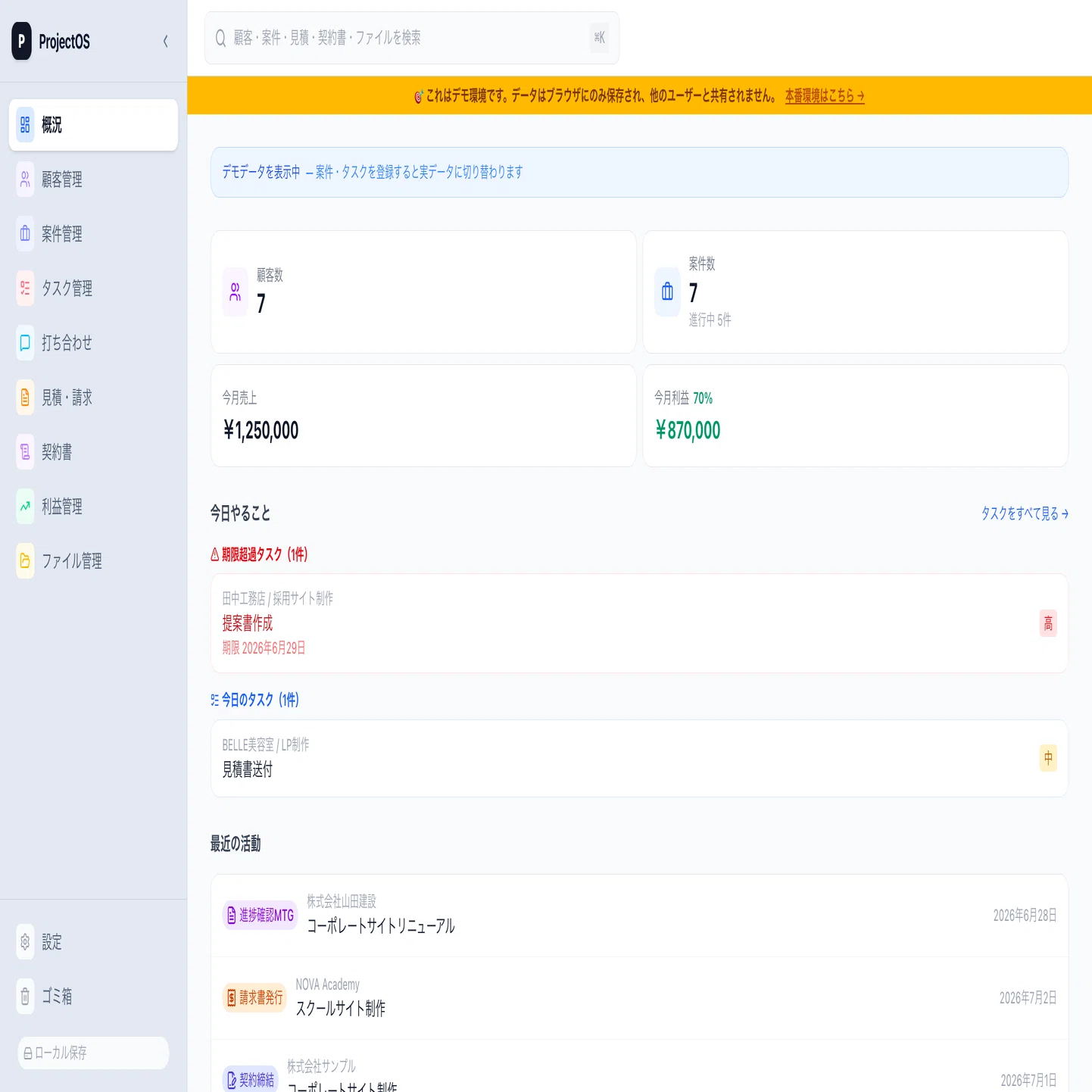This screenshot has width=1092, height=1092.
Task: Click the 利益管理 chart icon
Action: [x=25, y=507]
